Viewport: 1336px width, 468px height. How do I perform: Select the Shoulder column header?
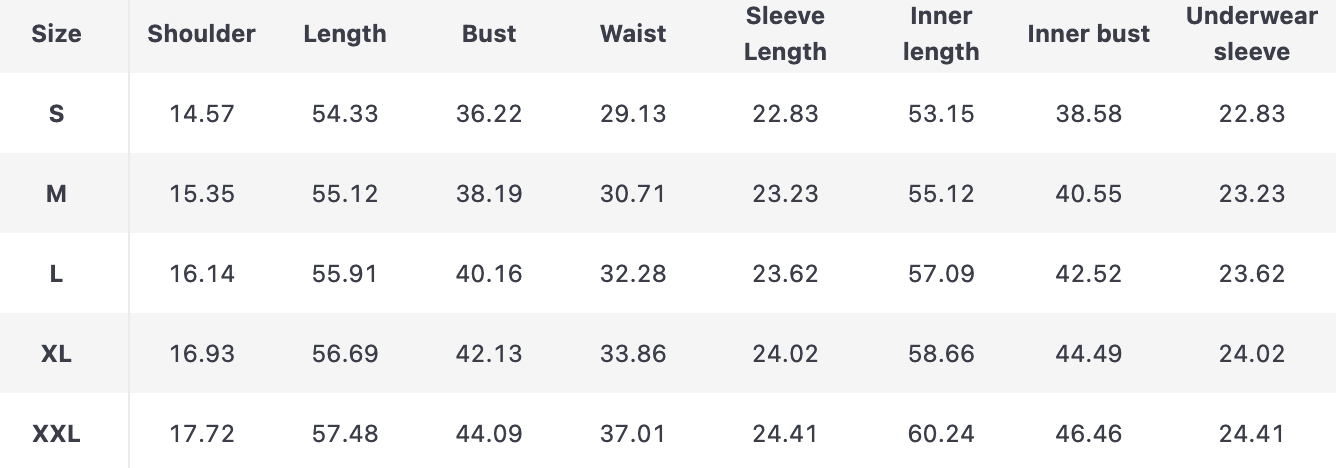point(202,34)
